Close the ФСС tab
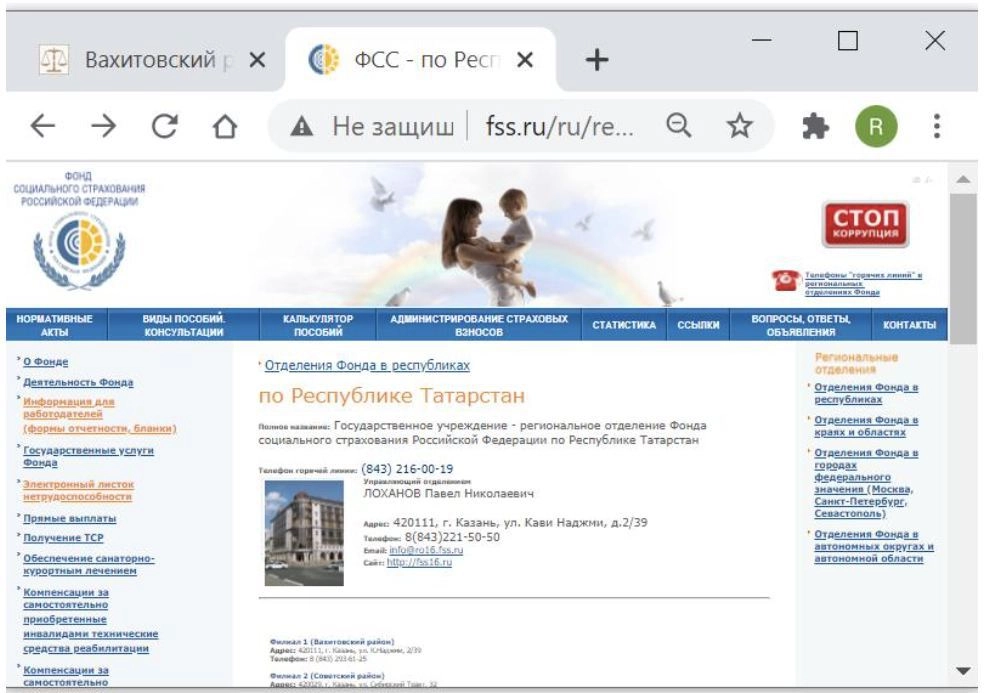985x693 pixels. pos(525,60)
